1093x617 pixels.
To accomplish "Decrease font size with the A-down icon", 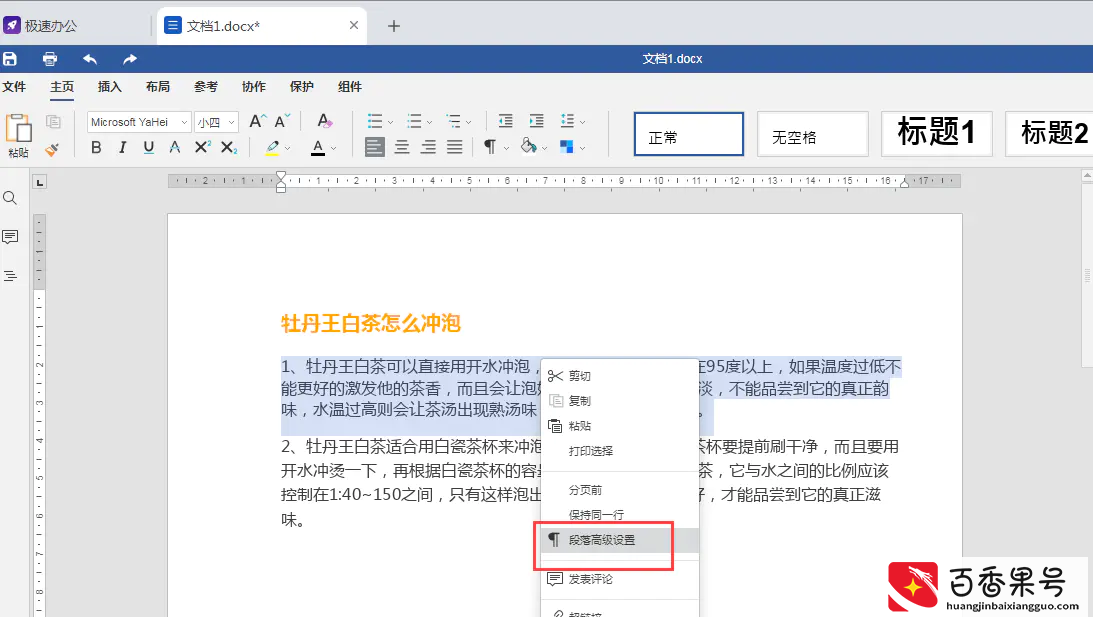I will 282,121.
